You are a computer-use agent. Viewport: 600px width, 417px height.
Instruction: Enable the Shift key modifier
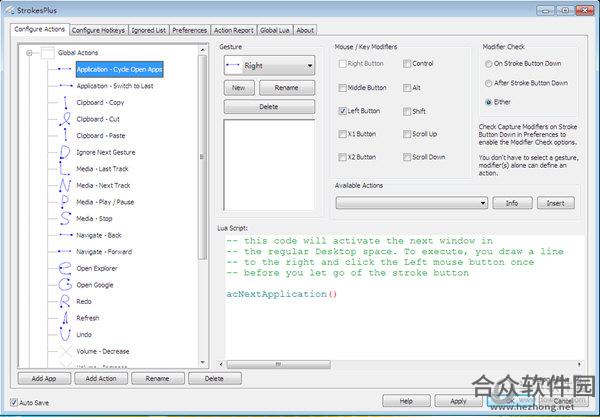point(407,111)
